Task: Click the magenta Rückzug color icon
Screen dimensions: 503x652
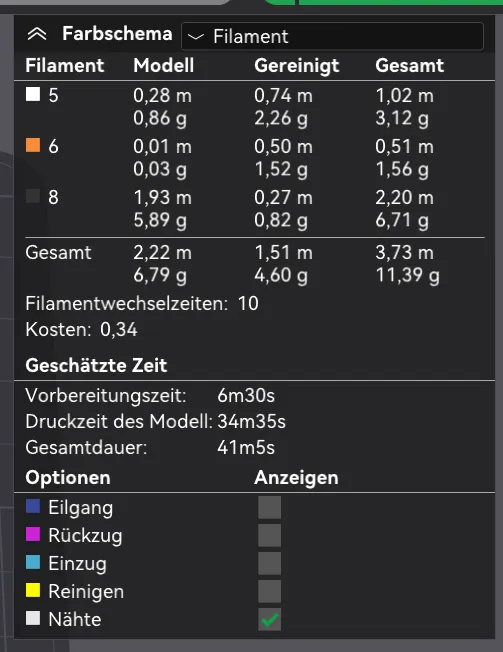Action: coord(33,534)
